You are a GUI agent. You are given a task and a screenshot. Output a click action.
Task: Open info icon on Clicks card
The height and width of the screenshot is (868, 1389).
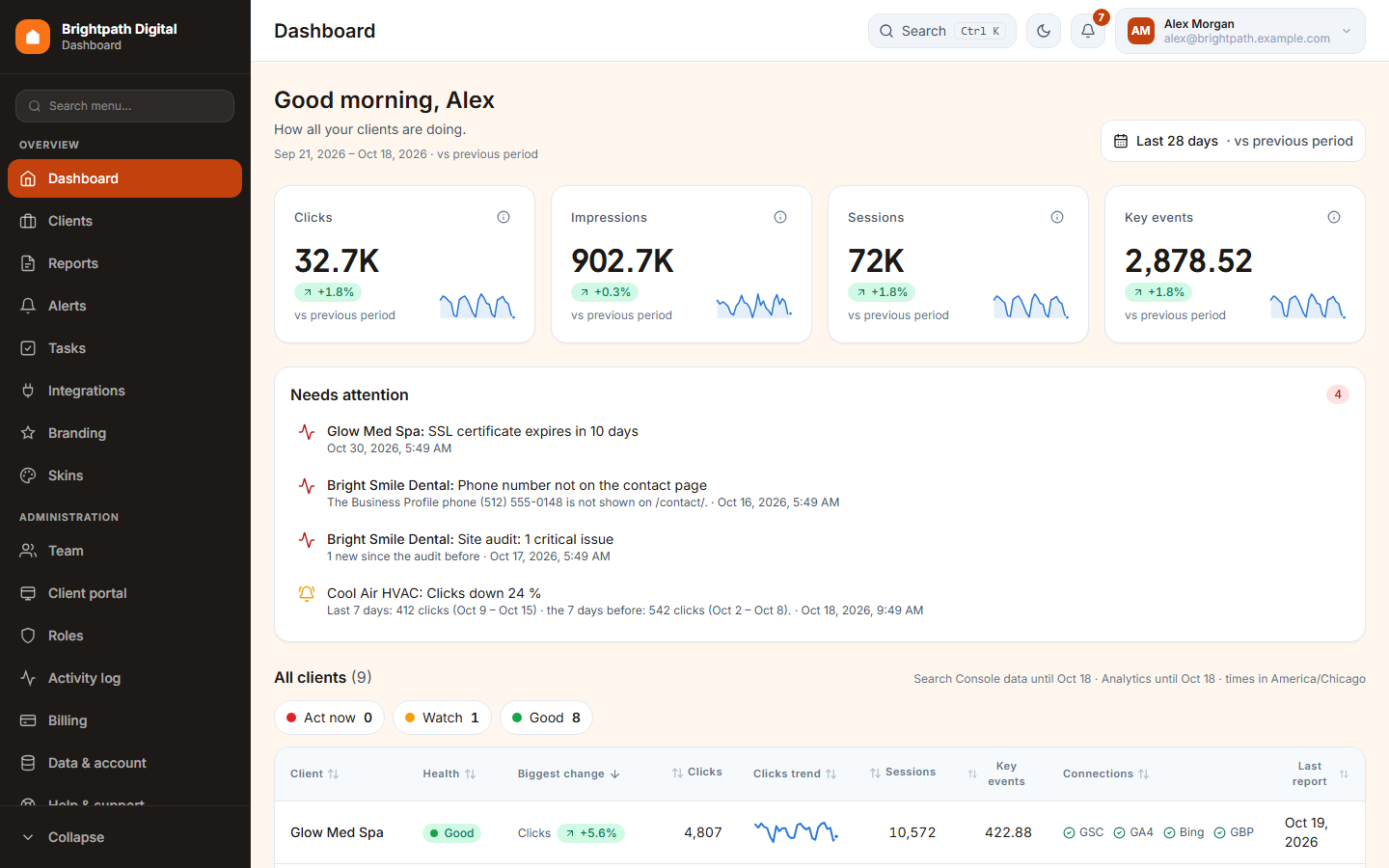[504, 217]
